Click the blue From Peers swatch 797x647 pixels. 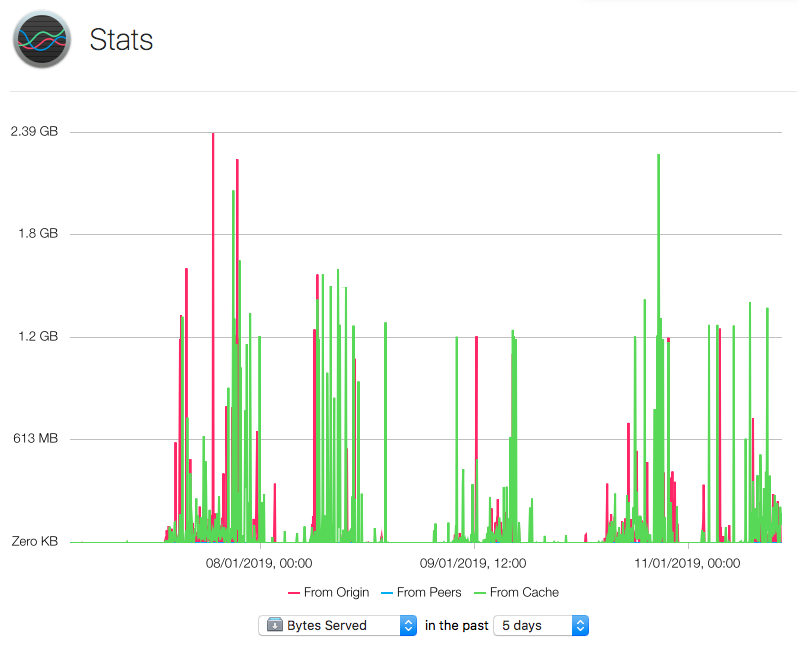pos(387,593)
